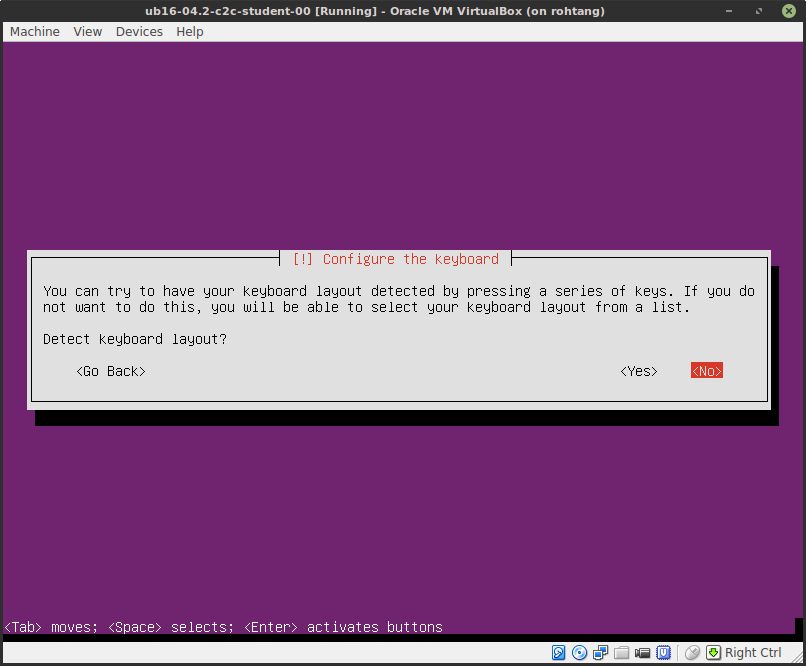The image size is (806, 666).
Task: Click the Right Ctrl host key label
Action: (x=751, y=652)
